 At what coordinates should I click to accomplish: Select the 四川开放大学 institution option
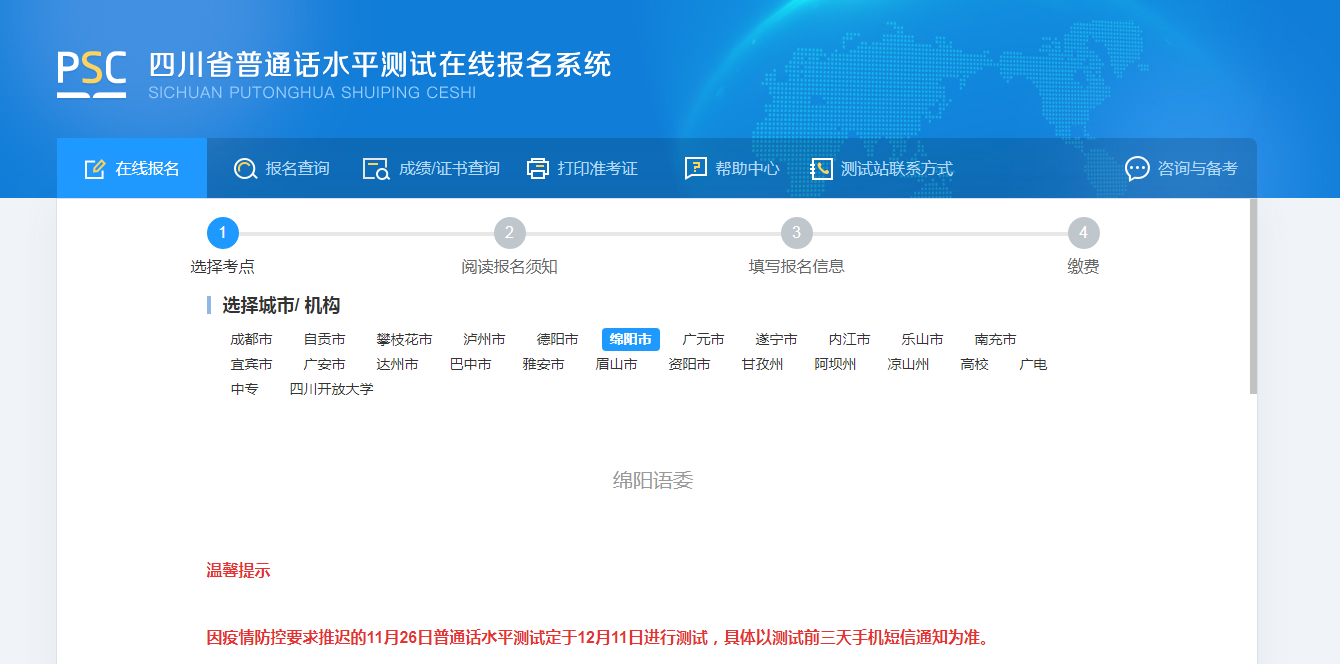click(x=331, y=389)
